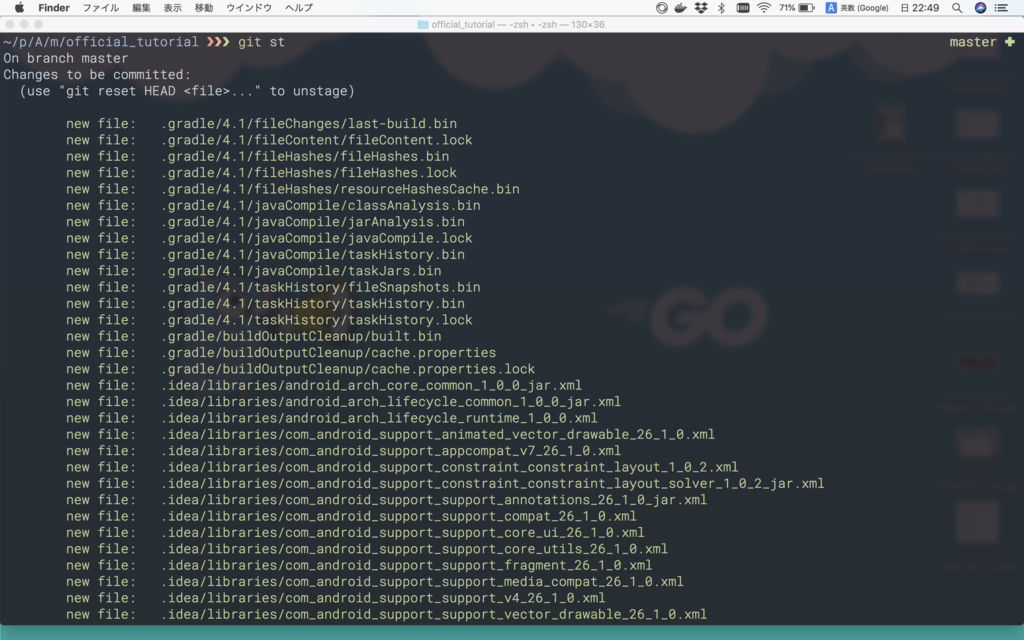Click the javaCompile/taskHistory.bin line
The image size is (1024, 640).
pyautogui.click(x=265, y=254)
